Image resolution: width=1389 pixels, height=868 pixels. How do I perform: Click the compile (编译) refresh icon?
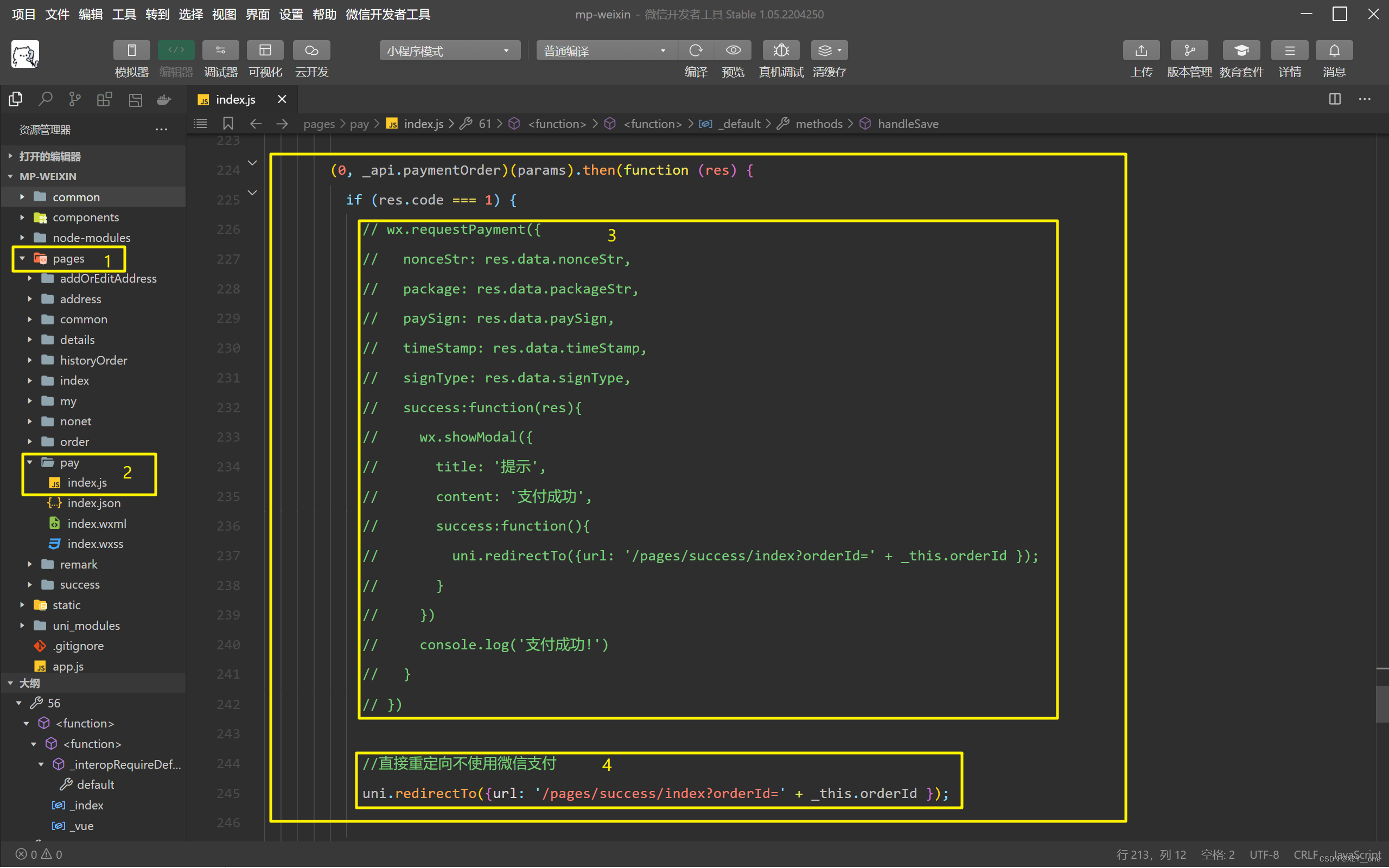click(696, 50)
